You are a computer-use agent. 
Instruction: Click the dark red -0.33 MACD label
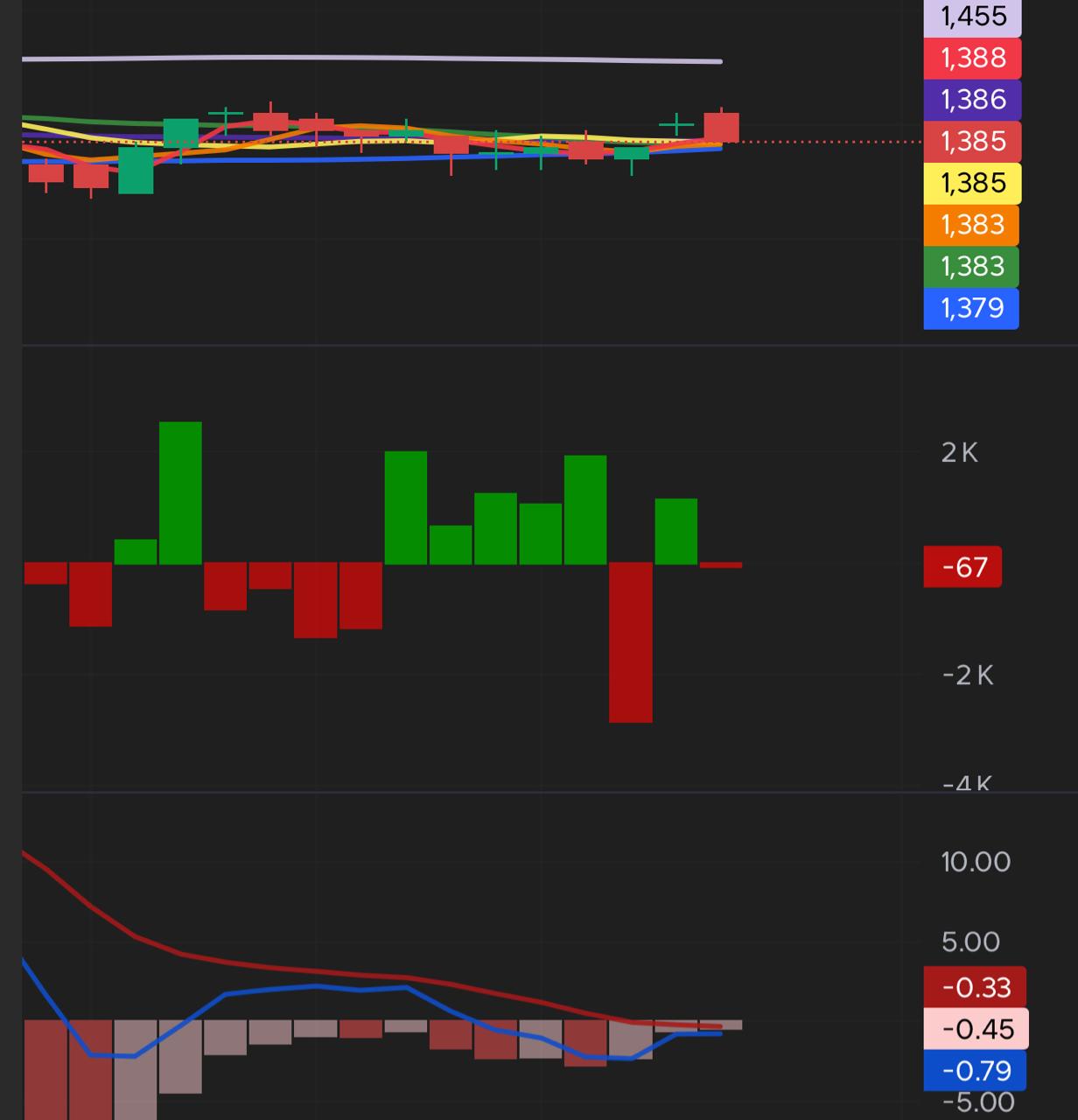pyautogui.click(x=975, y=987)
